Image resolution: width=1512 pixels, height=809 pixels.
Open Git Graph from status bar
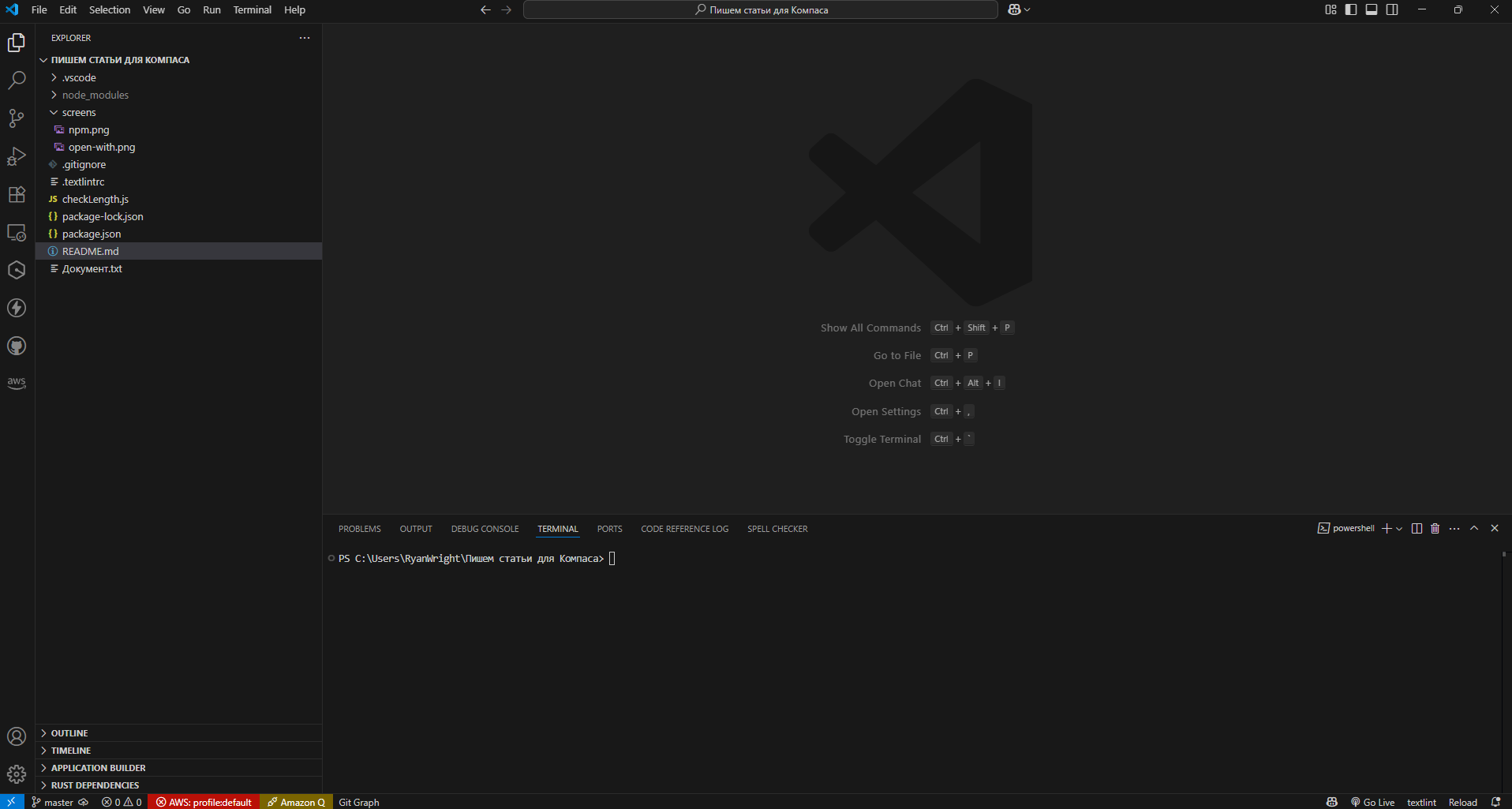click(359, 802)
